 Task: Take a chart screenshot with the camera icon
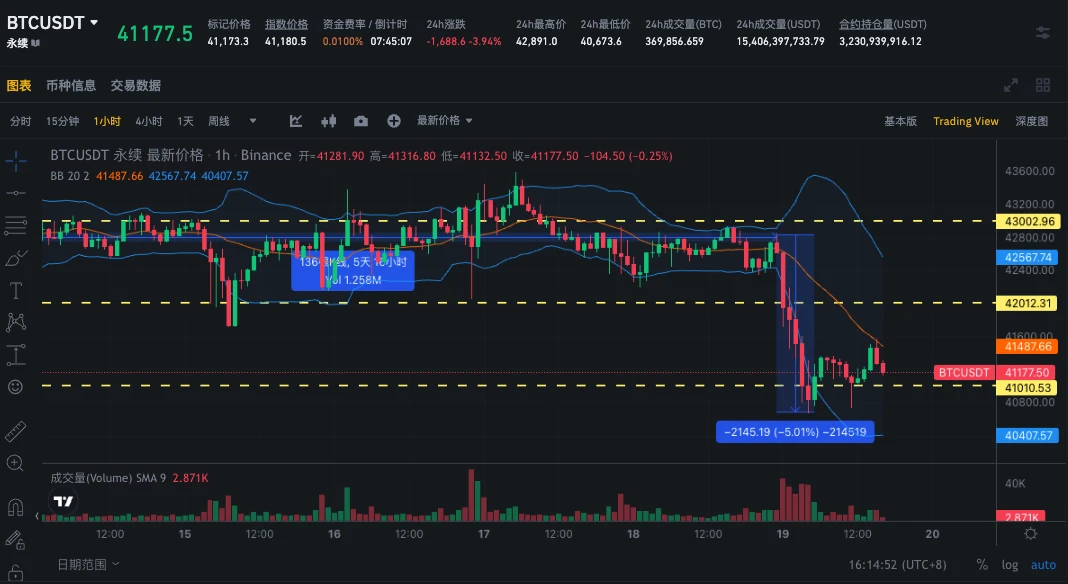360,120
